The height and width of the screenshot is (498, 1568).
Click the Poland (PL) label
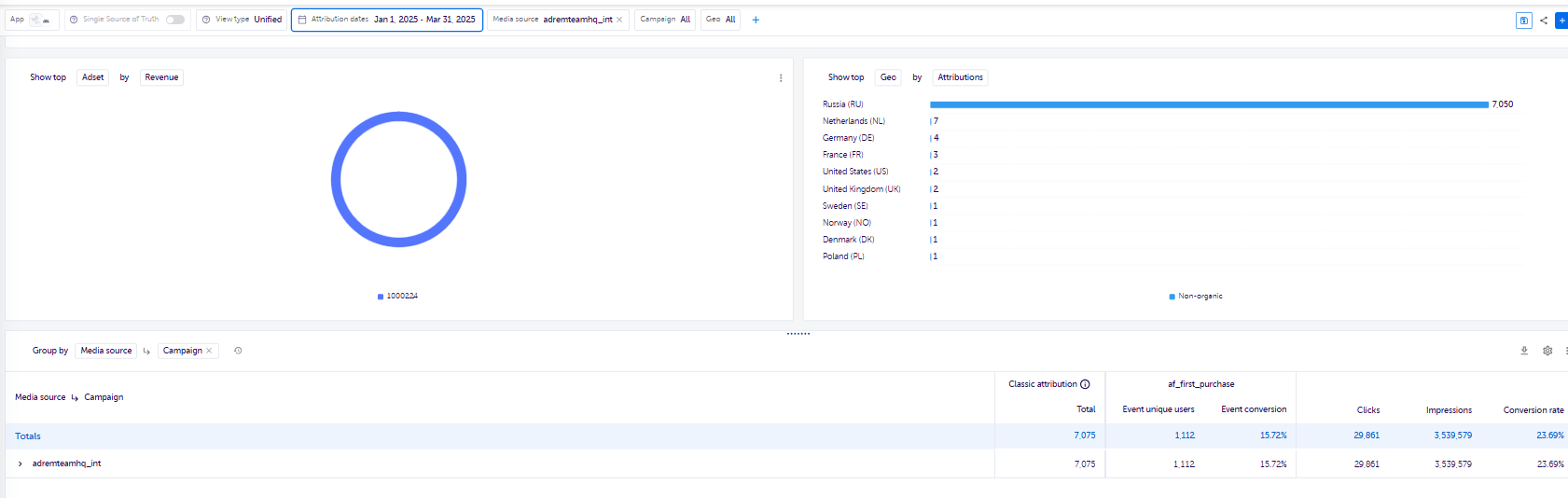(x=843, y=256)
